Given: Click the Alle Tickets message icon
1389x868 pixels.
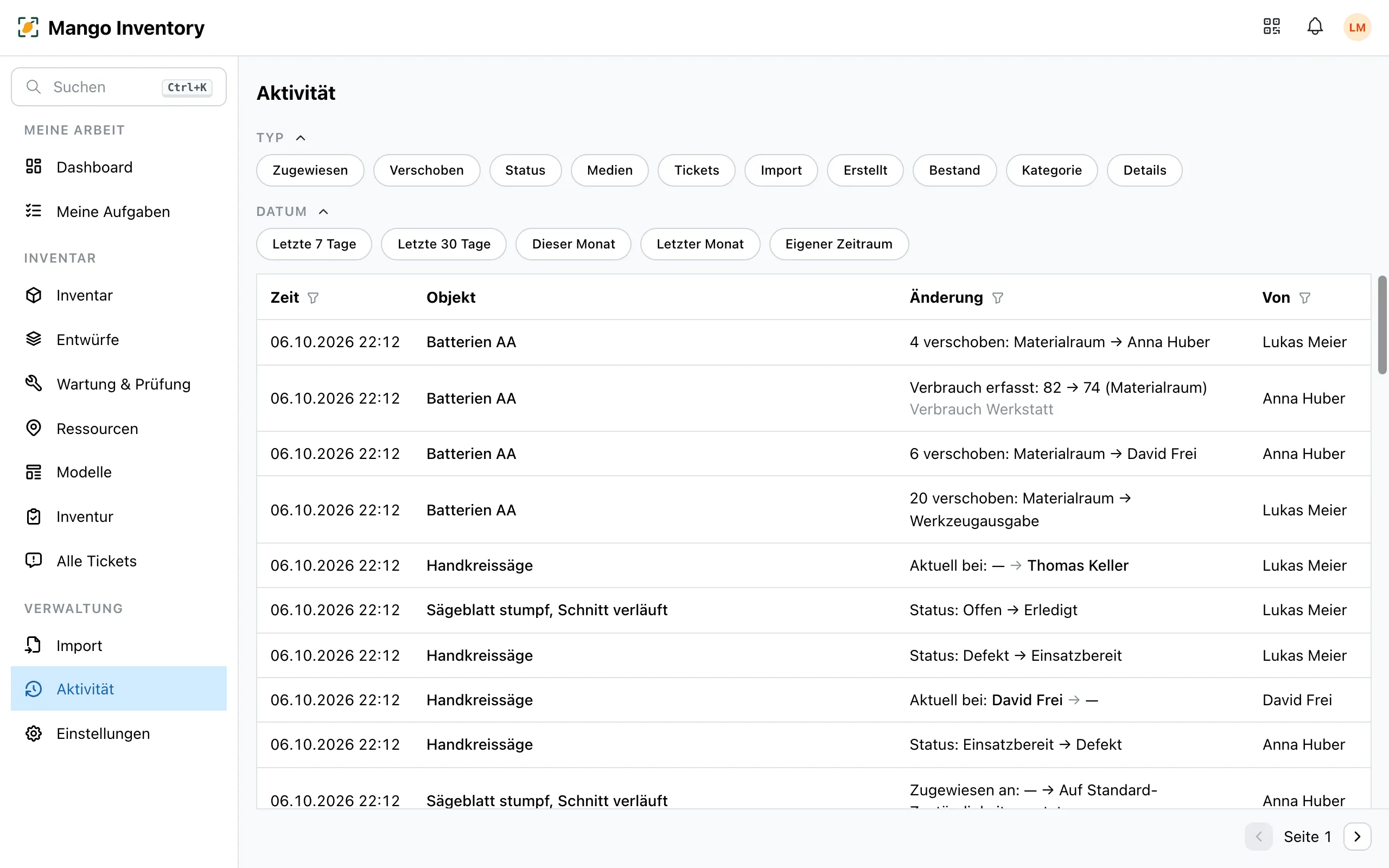Looking at the screenshot, I should click(x=34, y=560).
